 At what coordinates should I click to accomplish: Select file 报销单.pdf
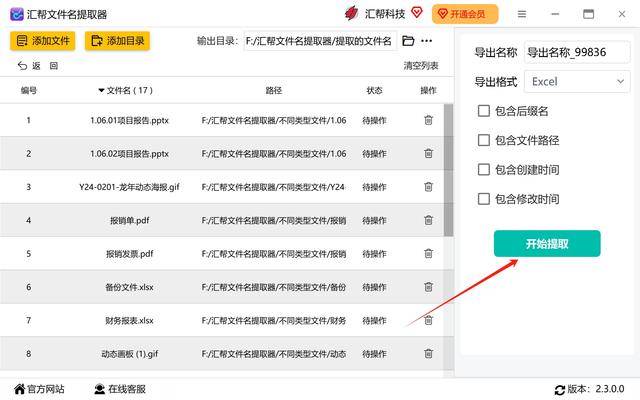(129, 220)
